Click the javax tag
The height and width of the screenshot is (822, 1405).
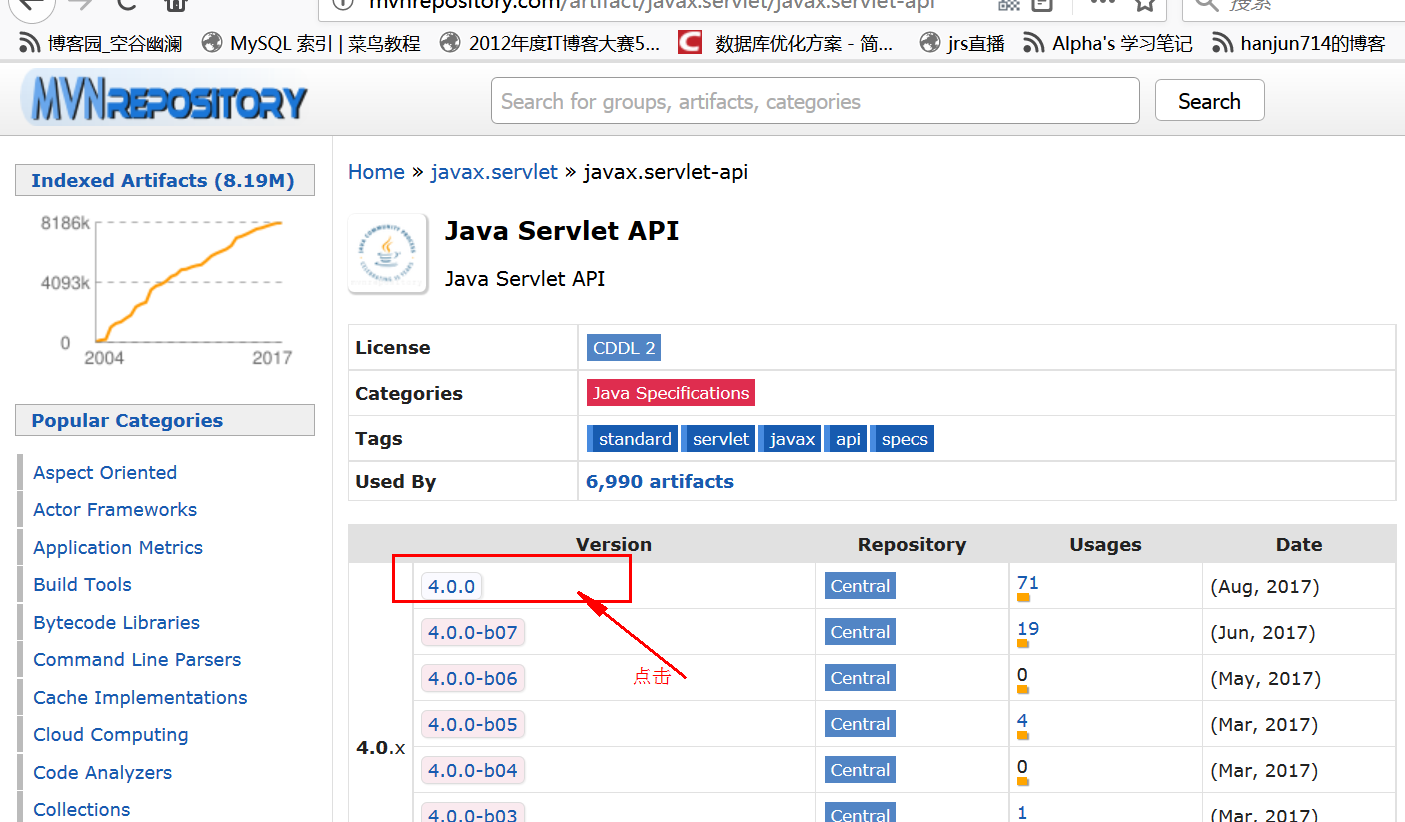tap(790, 439)
